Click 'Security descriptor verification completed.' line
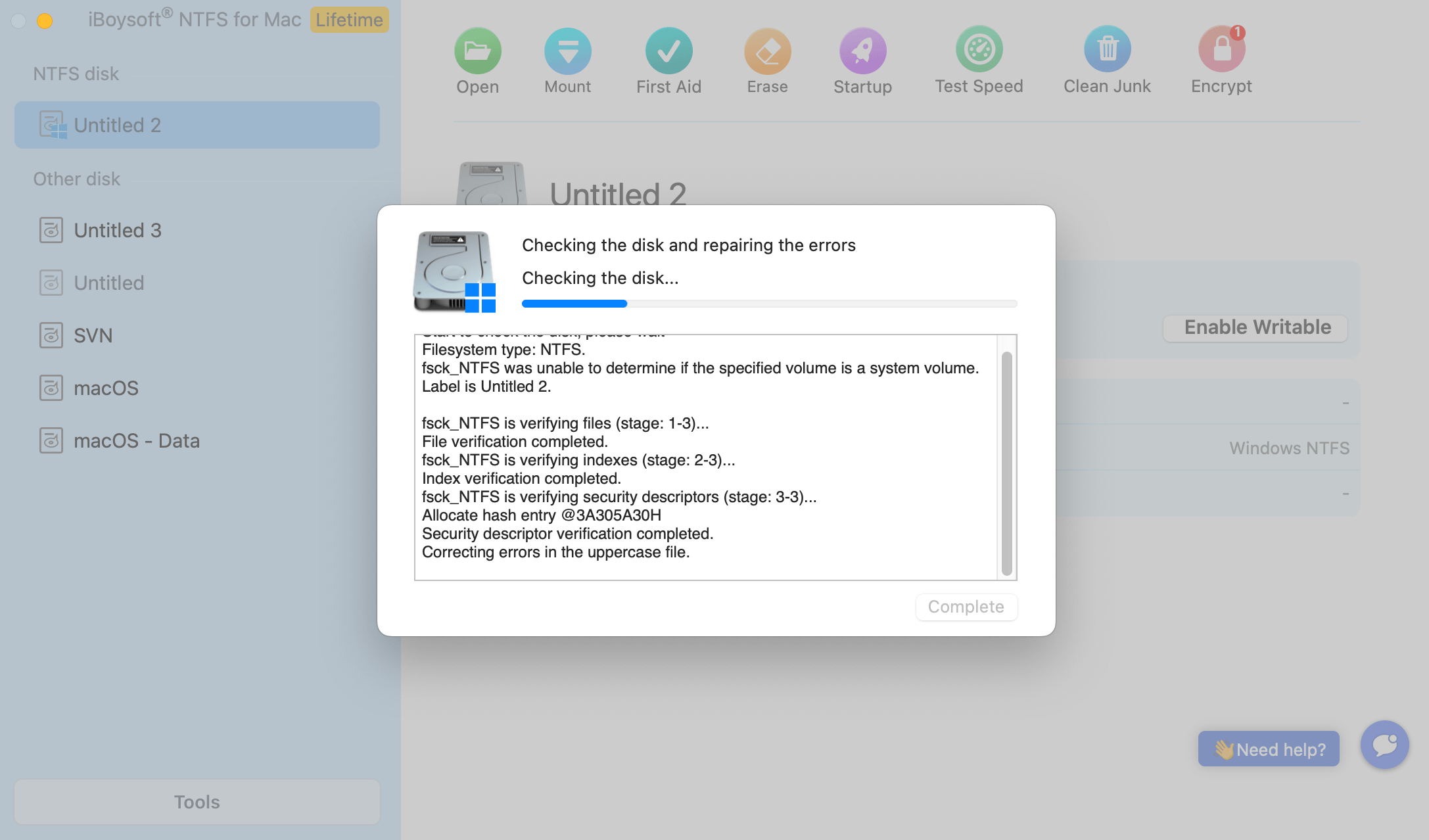The height and width of the screenshot is (840, 1429). pyautogui.click(x=567, y=534)
